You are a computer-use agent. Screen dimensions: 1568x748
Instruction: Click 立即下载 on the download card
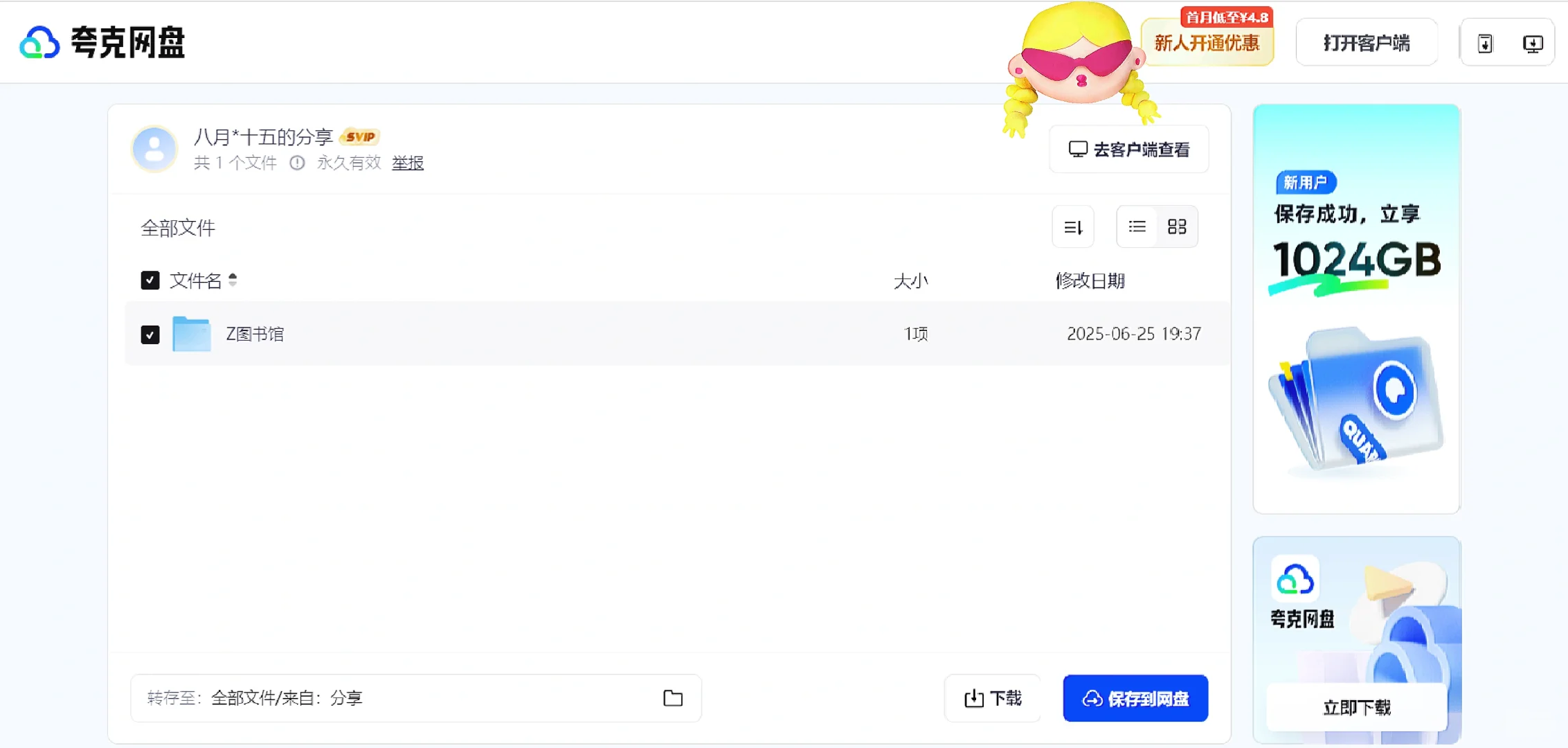[x=1357, y=707]
